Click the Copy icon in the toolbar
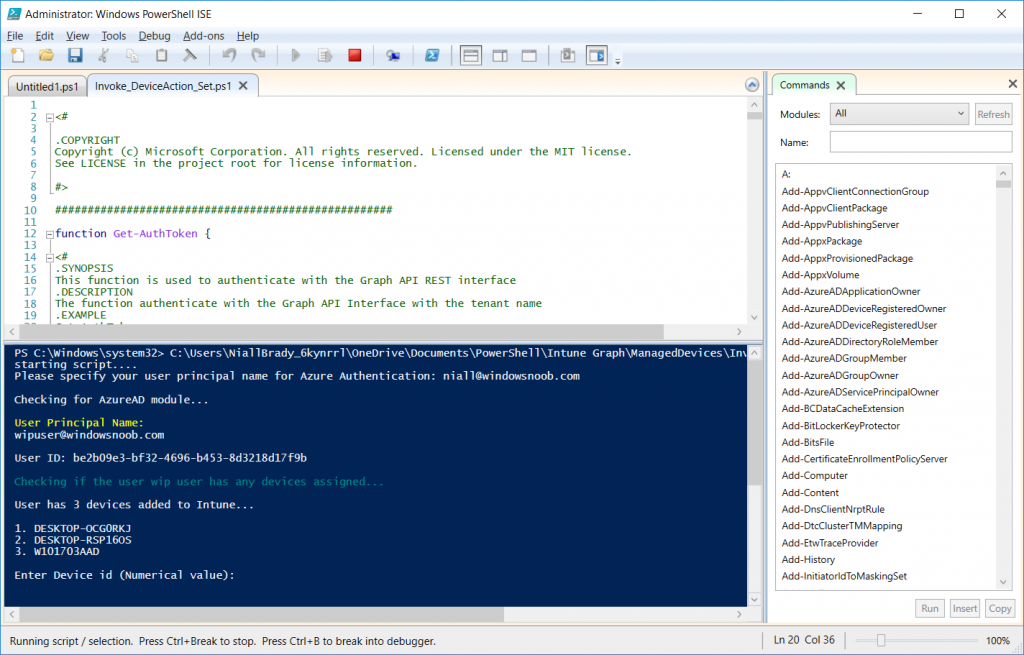The height and width of the screenshot is (655, 1024). click(133, 56)
